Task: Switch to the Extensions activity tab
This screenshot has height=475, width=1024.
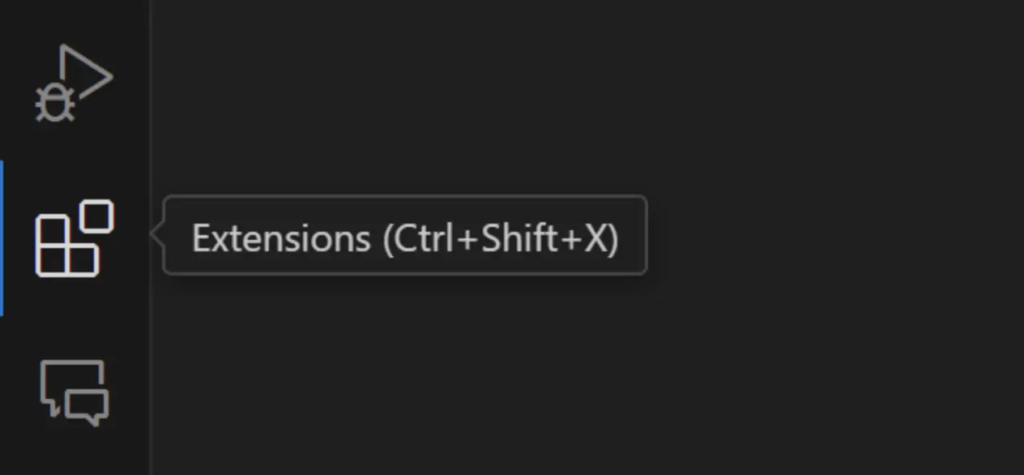Action: point(73,238)
